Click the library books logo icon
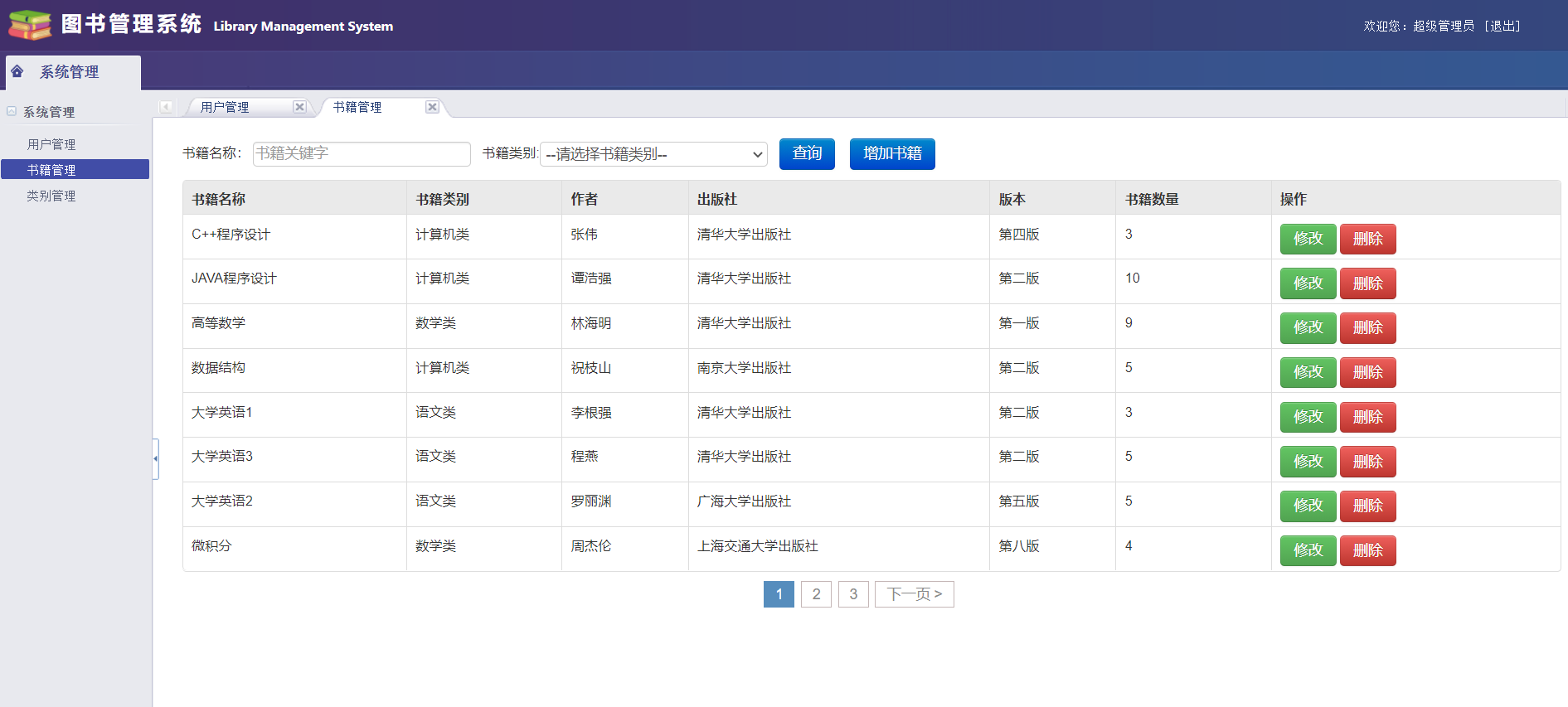 point(30,25)
